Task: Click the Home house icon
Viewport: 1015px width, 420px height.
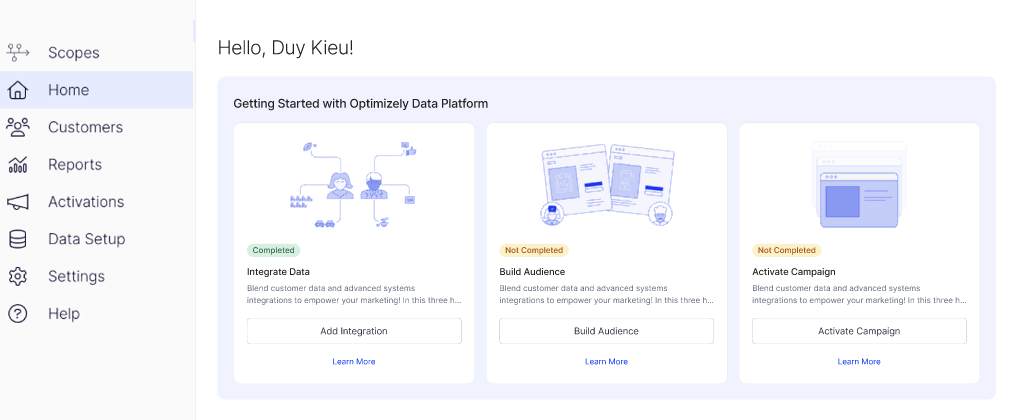Action: (x=18, y=90)
